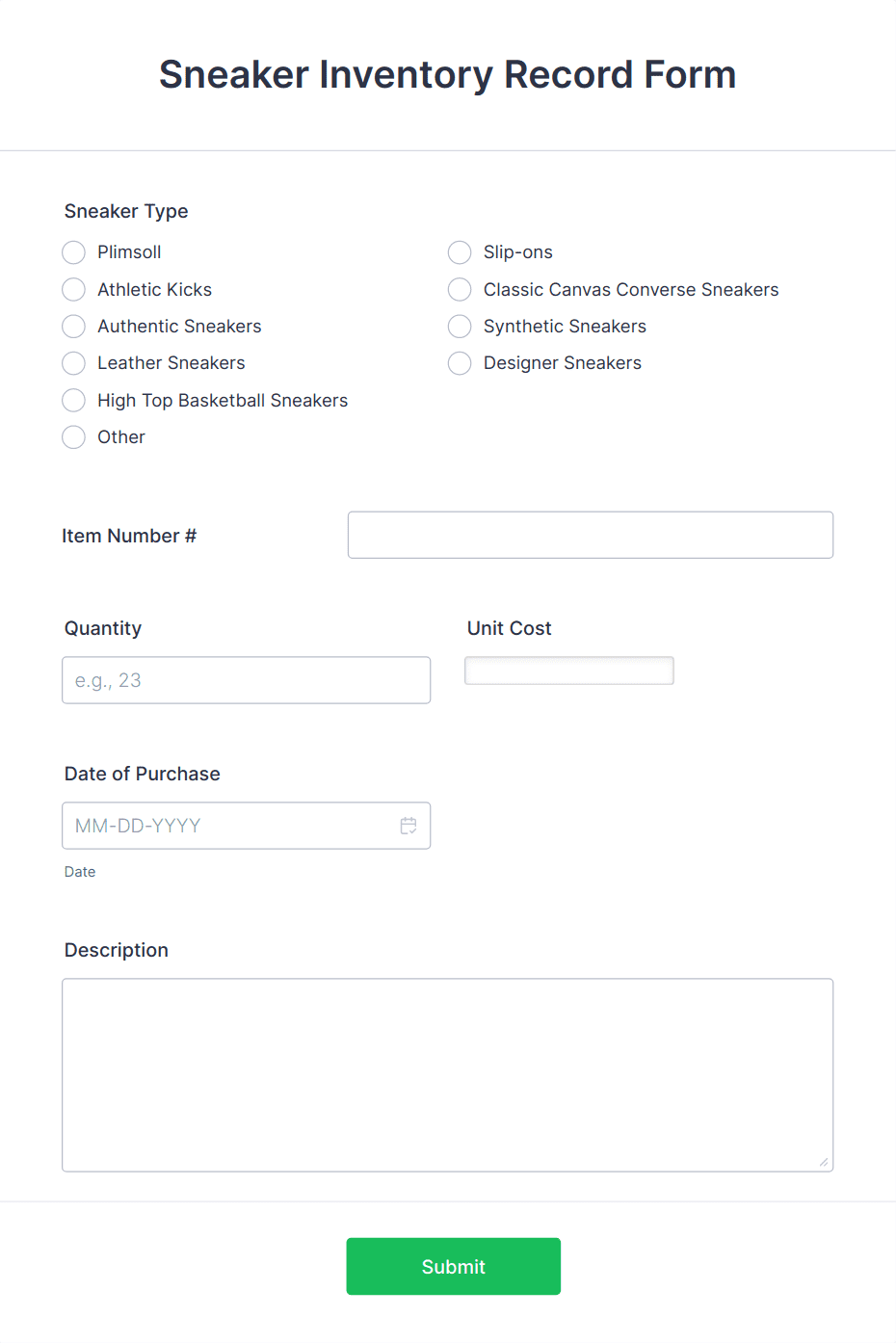Image resolution: width=896 pixels, height=1343 pixels.
Task: Click the Date link below the purchase field
Action: pos(80,872)
